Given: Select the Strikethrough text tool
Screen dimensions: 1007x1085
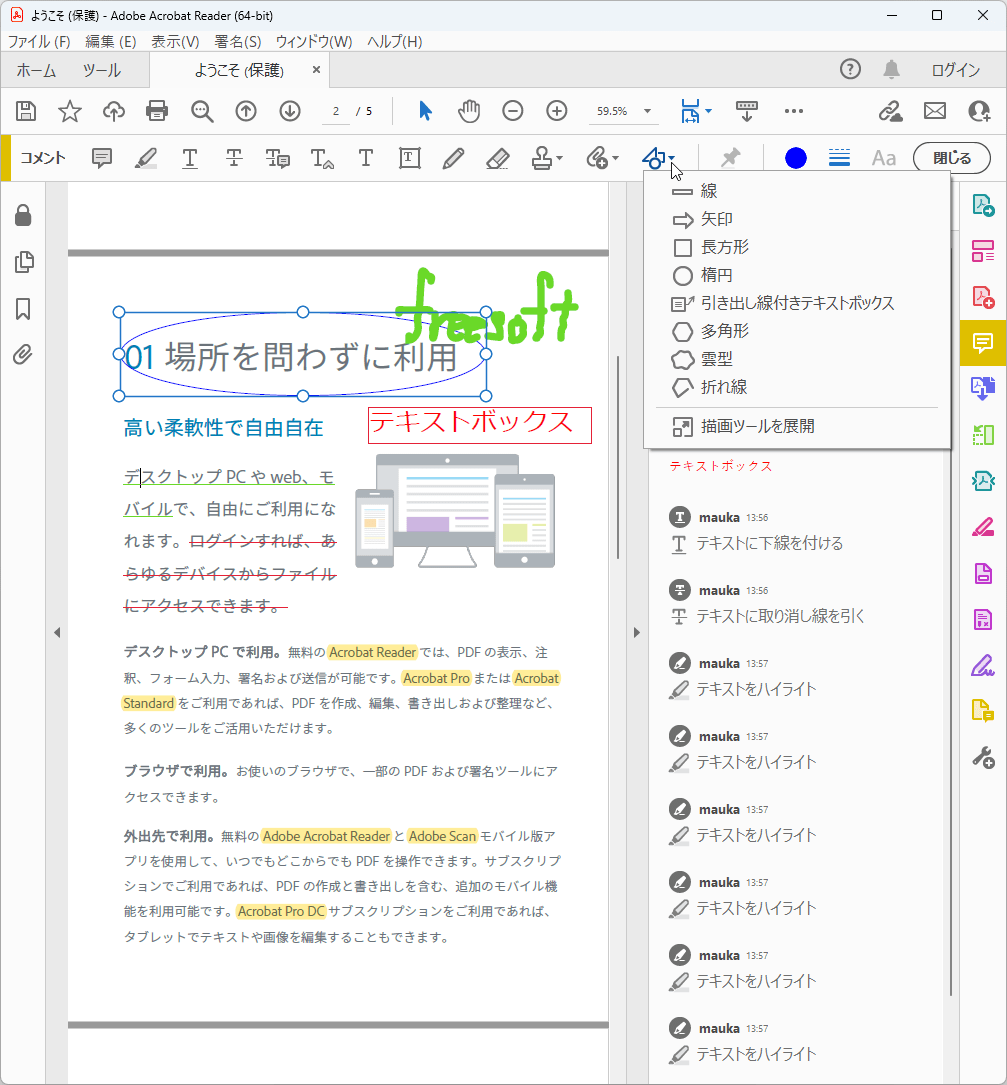Looking at the screenshot, I should tap(234, 158).
